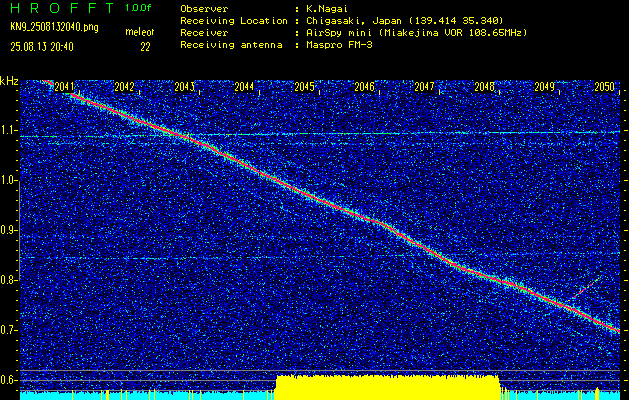Click the 'Receiving Location' field label
The width and height of the screenshot is (629, 400).
click(x=234, y=20)
